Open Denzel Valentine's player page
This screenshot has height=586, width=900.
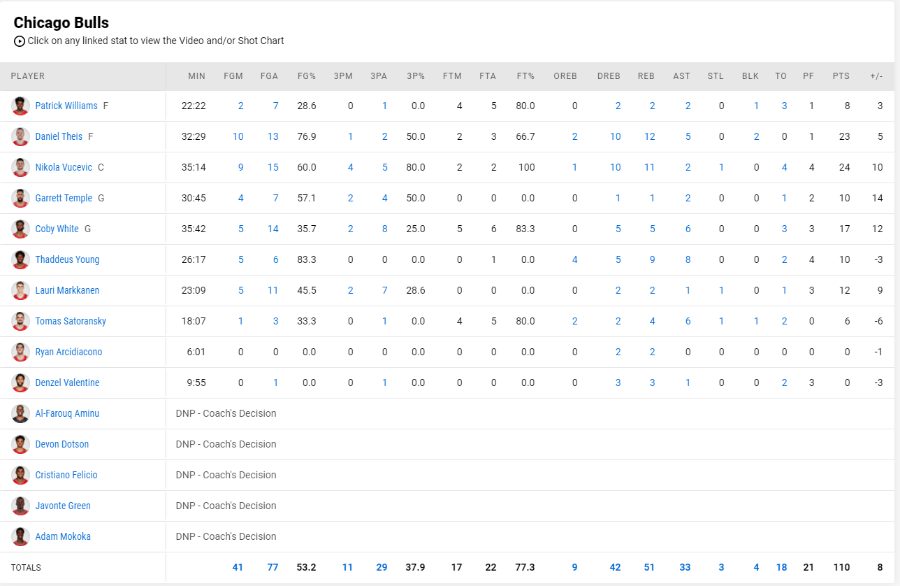point(67,382)
